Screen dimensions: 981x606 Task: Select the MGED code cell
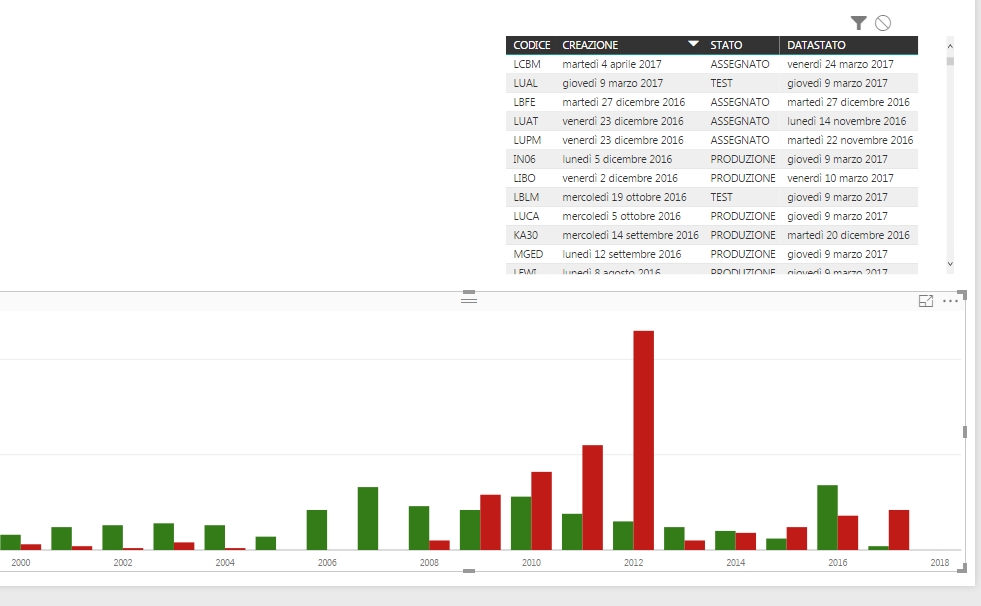pos(528,254)
